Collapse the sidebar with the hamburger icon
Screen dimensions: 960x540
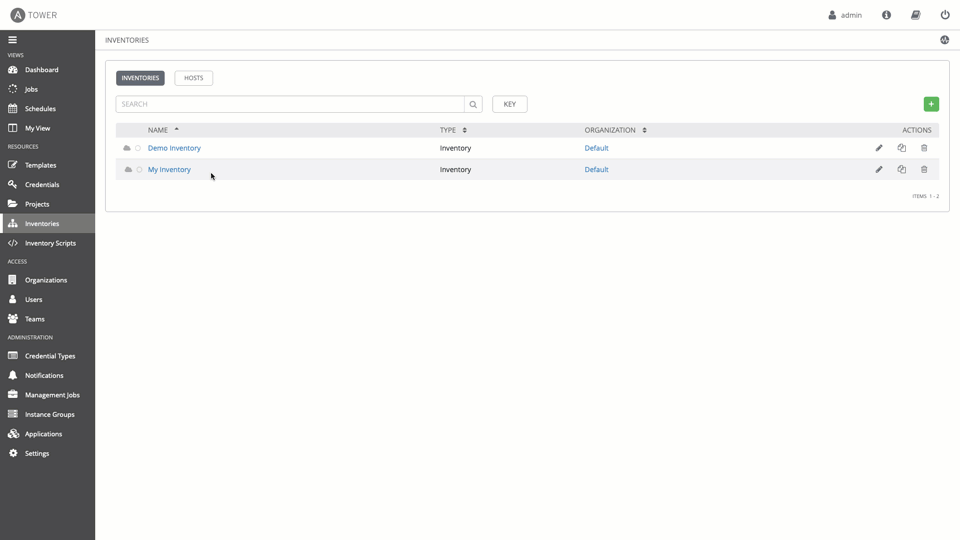click(12, 40)
